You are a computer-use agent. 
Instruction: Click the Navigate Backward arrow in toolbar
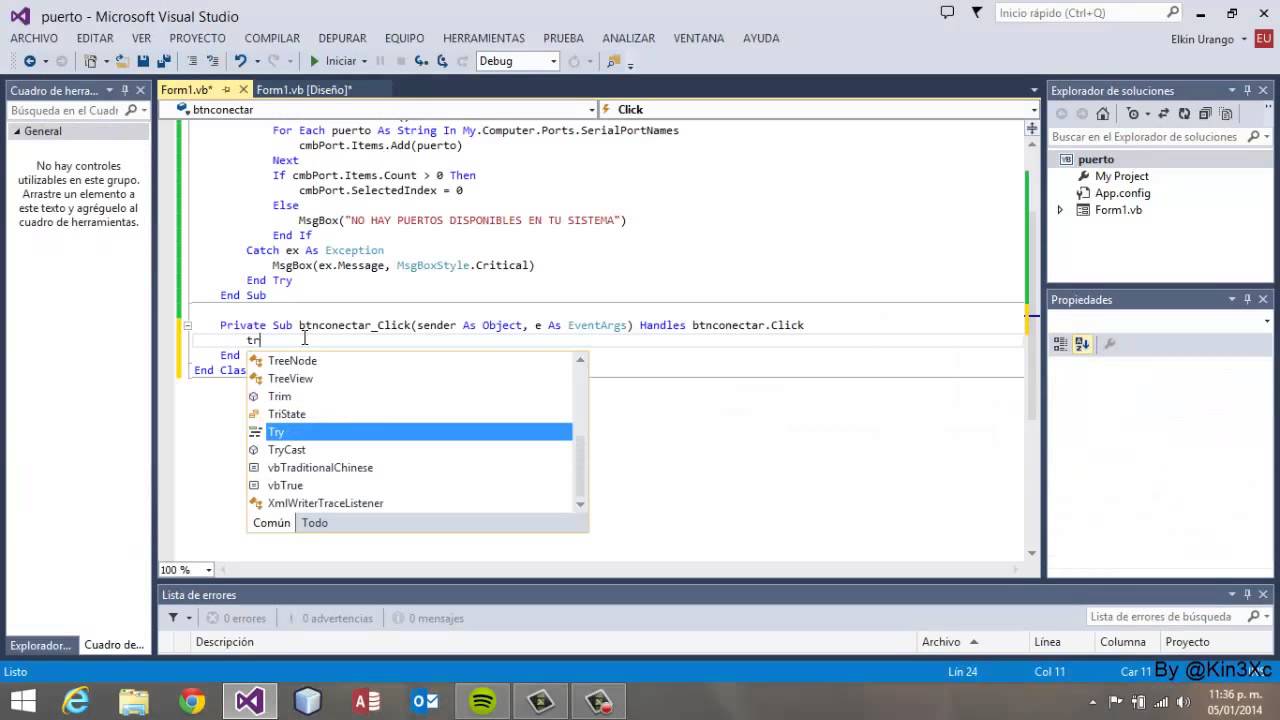click(x=30, y=61)
